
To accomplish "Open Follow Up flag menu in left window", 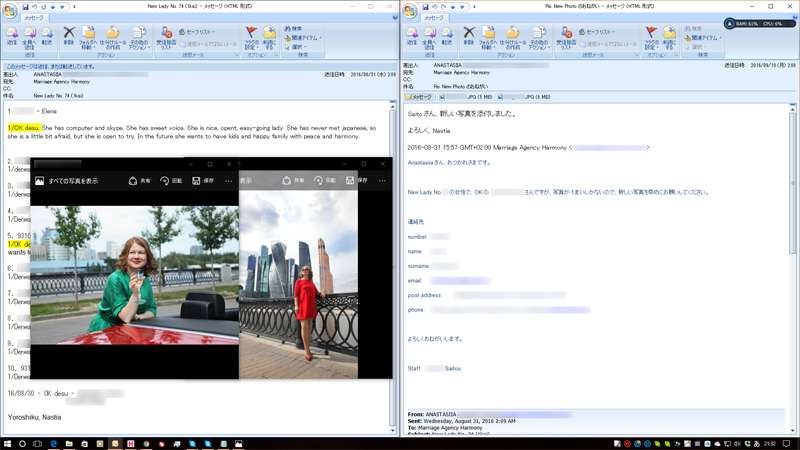I will pos(251,38).
